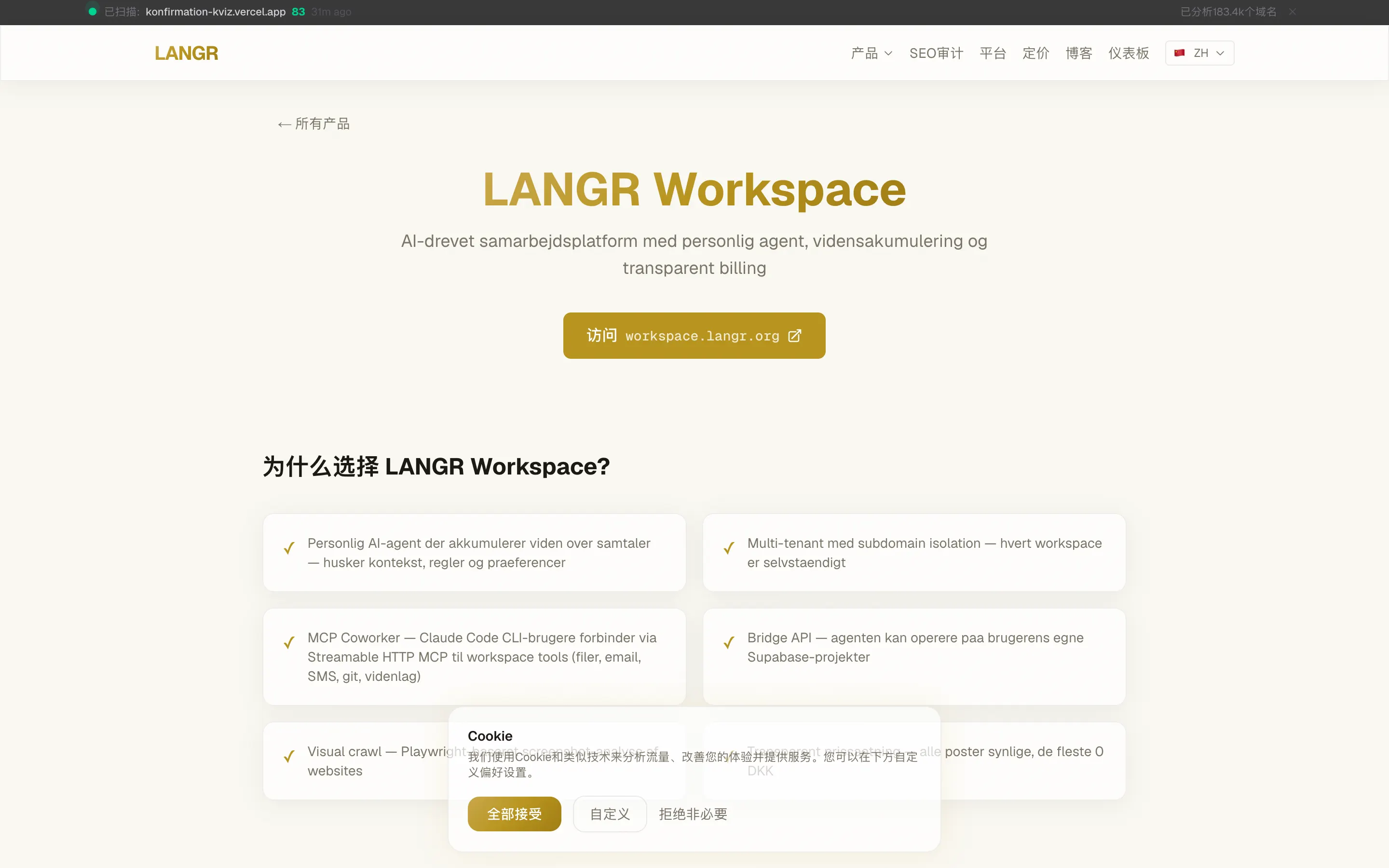Open konfirmation-kviz.vercel.app scanned domain
Image resolution: width=1389 pixels, height=868 pixels.
coord(215,12)
